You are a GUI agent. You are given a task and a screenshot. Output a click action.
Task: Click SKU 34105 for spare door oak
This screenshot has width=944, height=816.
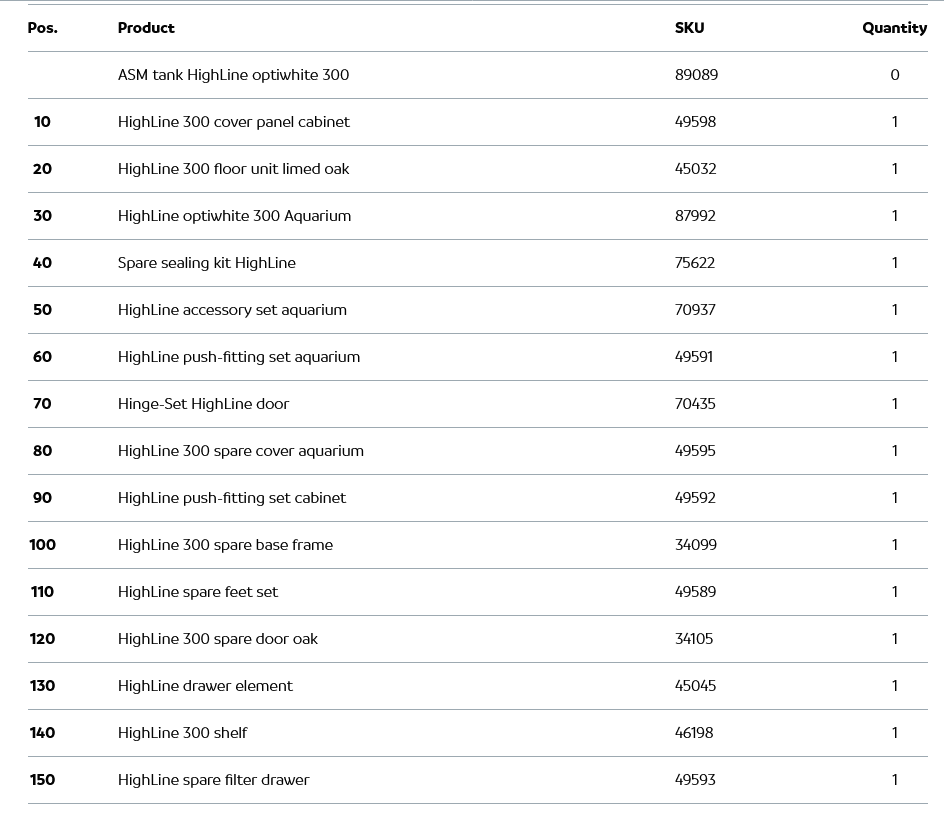pyautogui.click(x=694, y=639)
